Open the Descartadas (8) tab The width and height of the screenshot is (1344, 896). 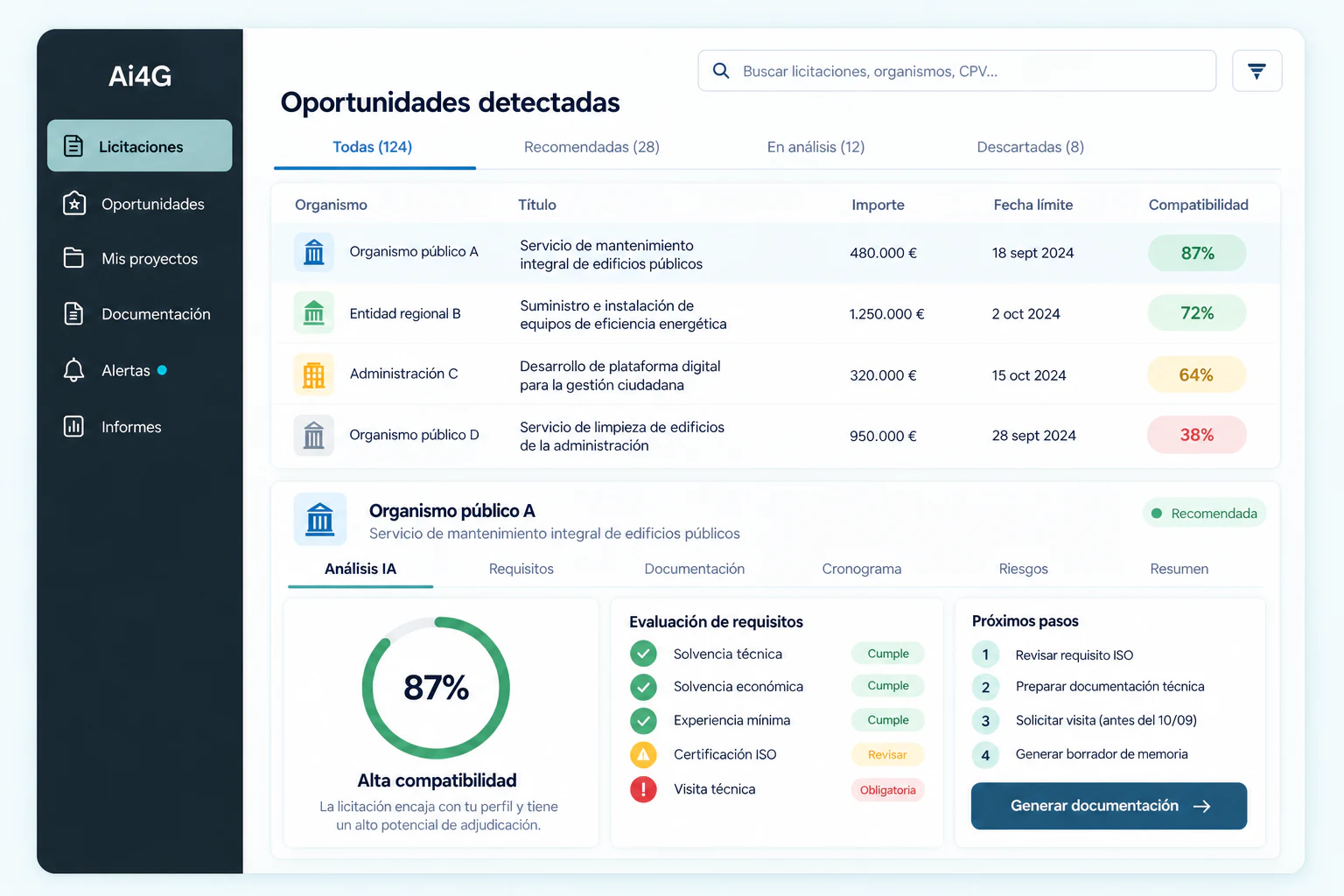coord(1030,147)
